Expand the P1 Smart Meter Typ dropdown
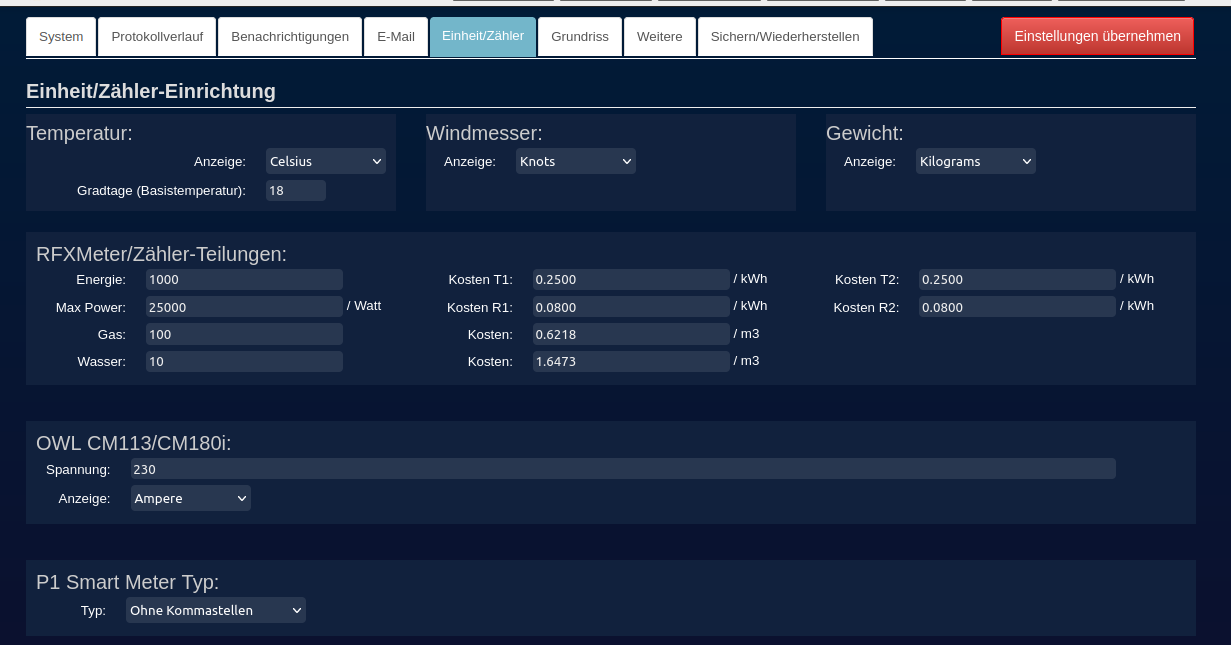 [216, 610]
